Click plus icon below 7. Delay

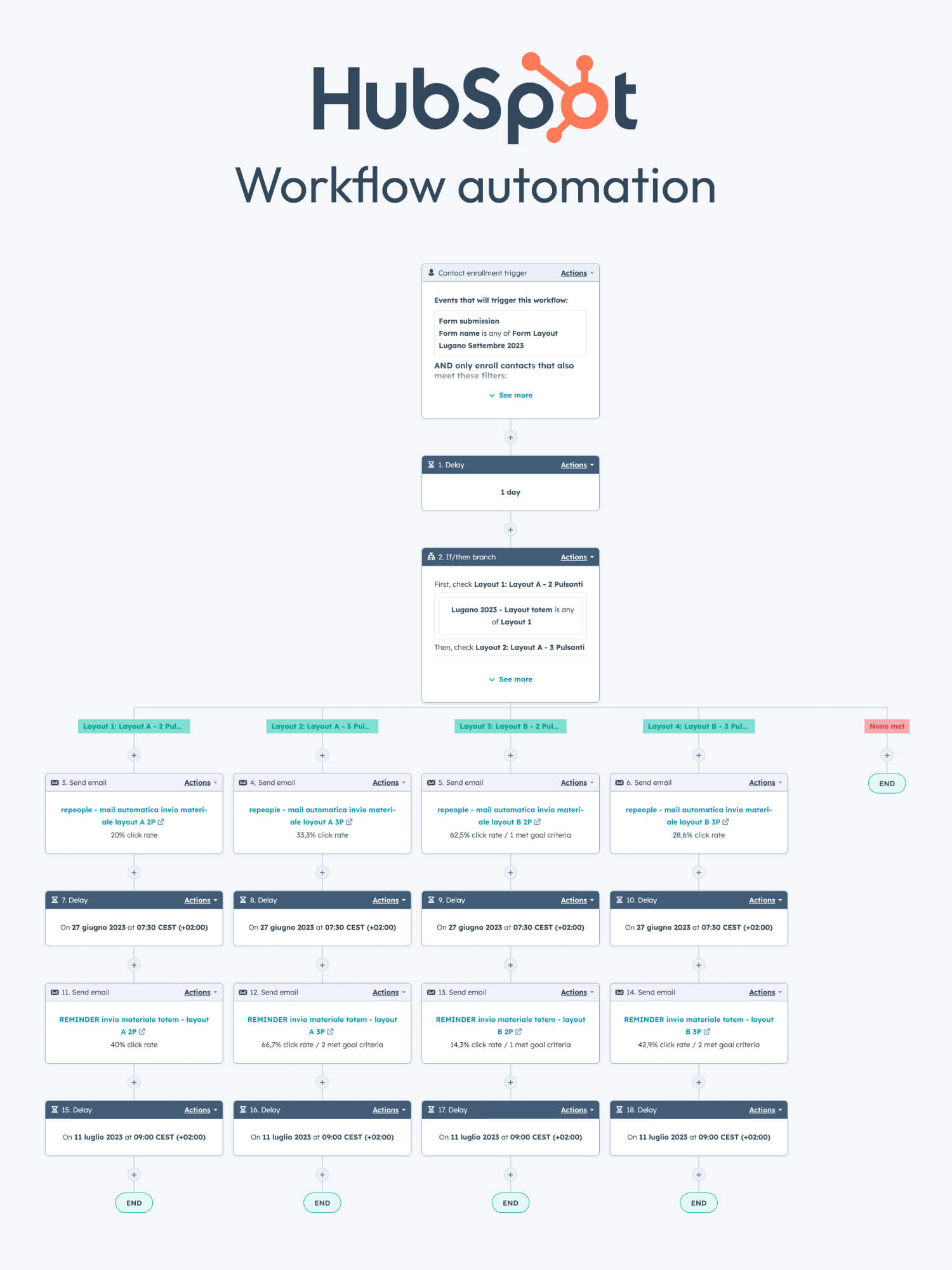(134, 965)
